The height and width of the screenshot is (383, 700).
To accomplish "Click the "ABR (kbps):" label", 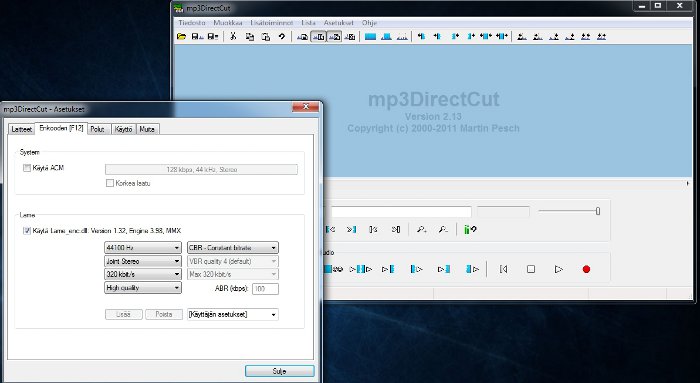I will [x=231, y=289].
